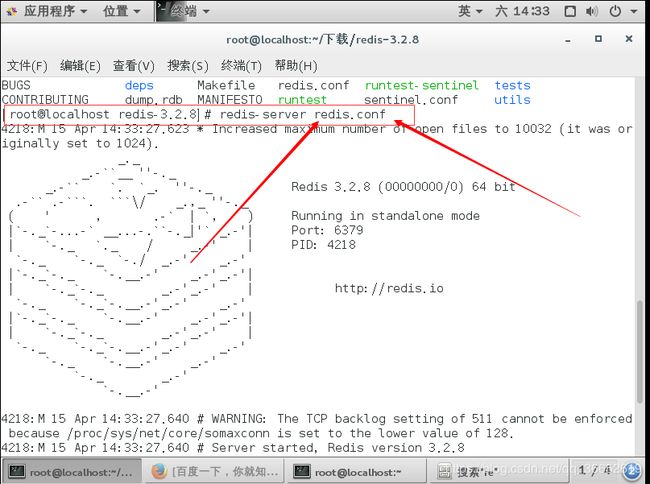Image resolution: width=650 pixels, height=484 pixels.
Task: Click the 'tests' directory name
Action: (512, 85)
